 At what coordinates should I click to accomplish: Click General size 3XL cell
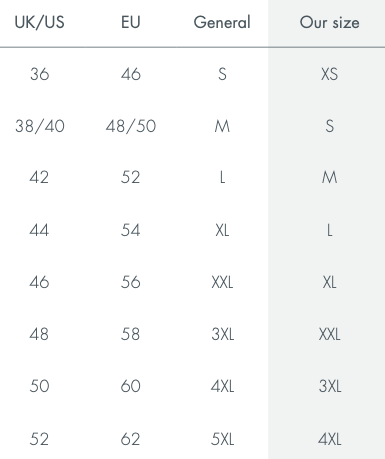click(223, 334)
